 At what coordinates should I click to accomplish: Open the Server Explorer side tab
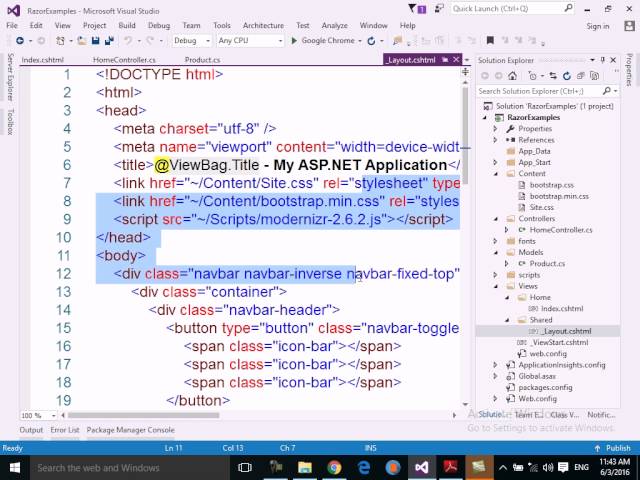coord(11,77)
